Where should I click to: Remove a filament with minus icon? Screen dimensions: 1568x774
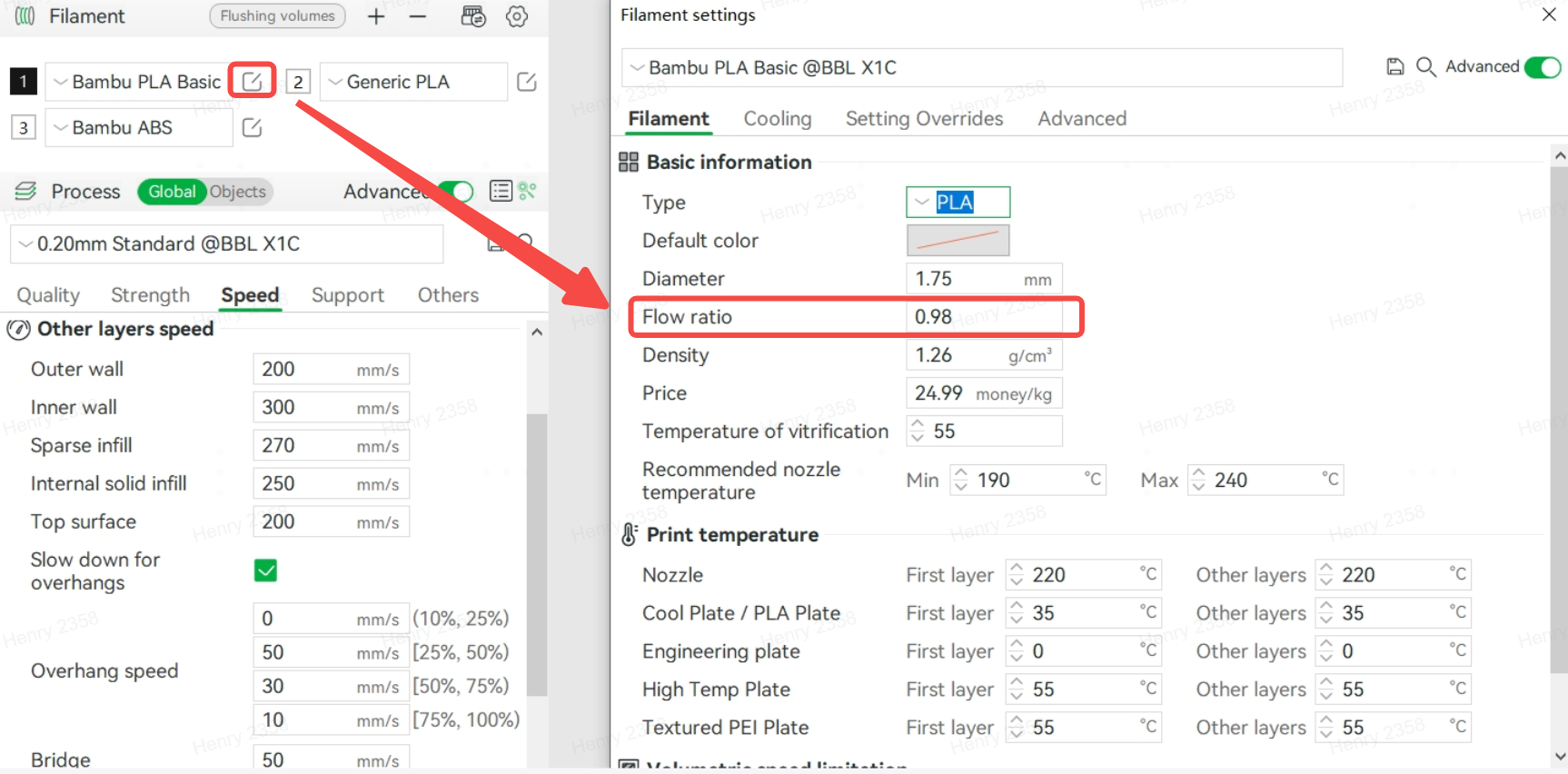coord(418,16)
